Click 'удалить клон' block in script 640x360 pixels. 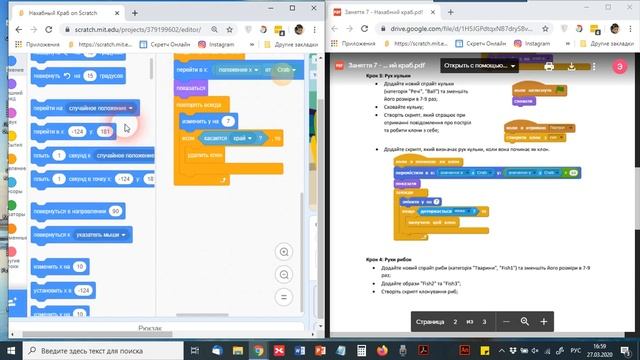click(205, 155)
